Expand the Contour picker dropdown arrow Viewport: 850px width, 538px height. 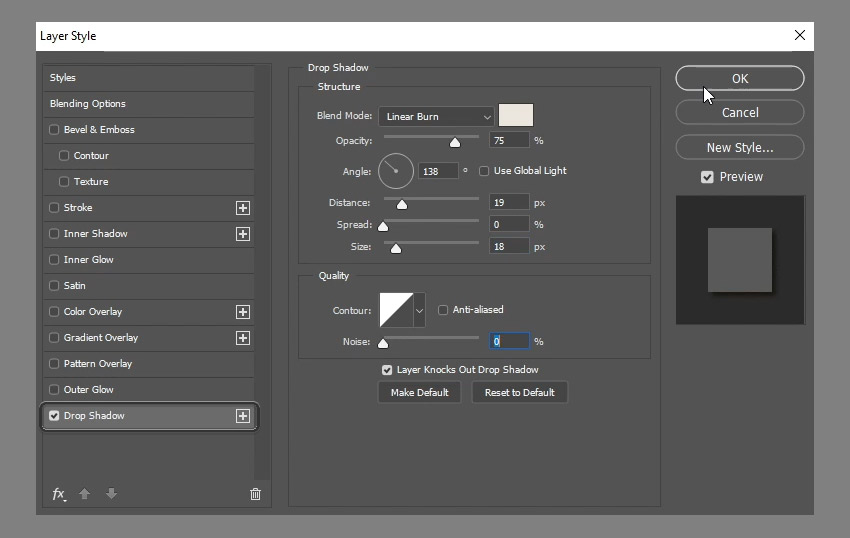pyautogui.click(x=419, y=311)
